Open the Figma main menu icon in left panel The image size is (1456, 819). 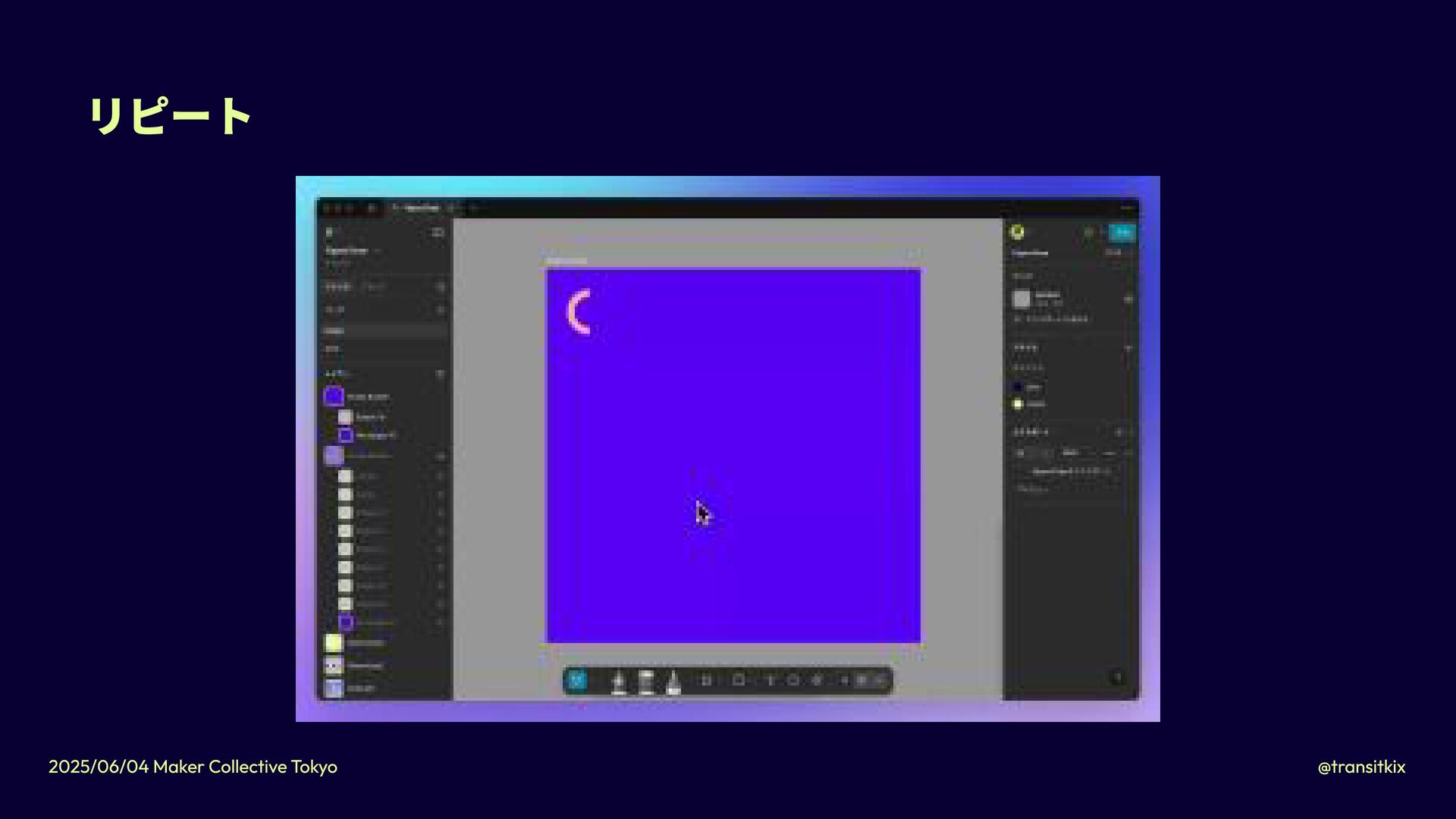tap(329, 232)
